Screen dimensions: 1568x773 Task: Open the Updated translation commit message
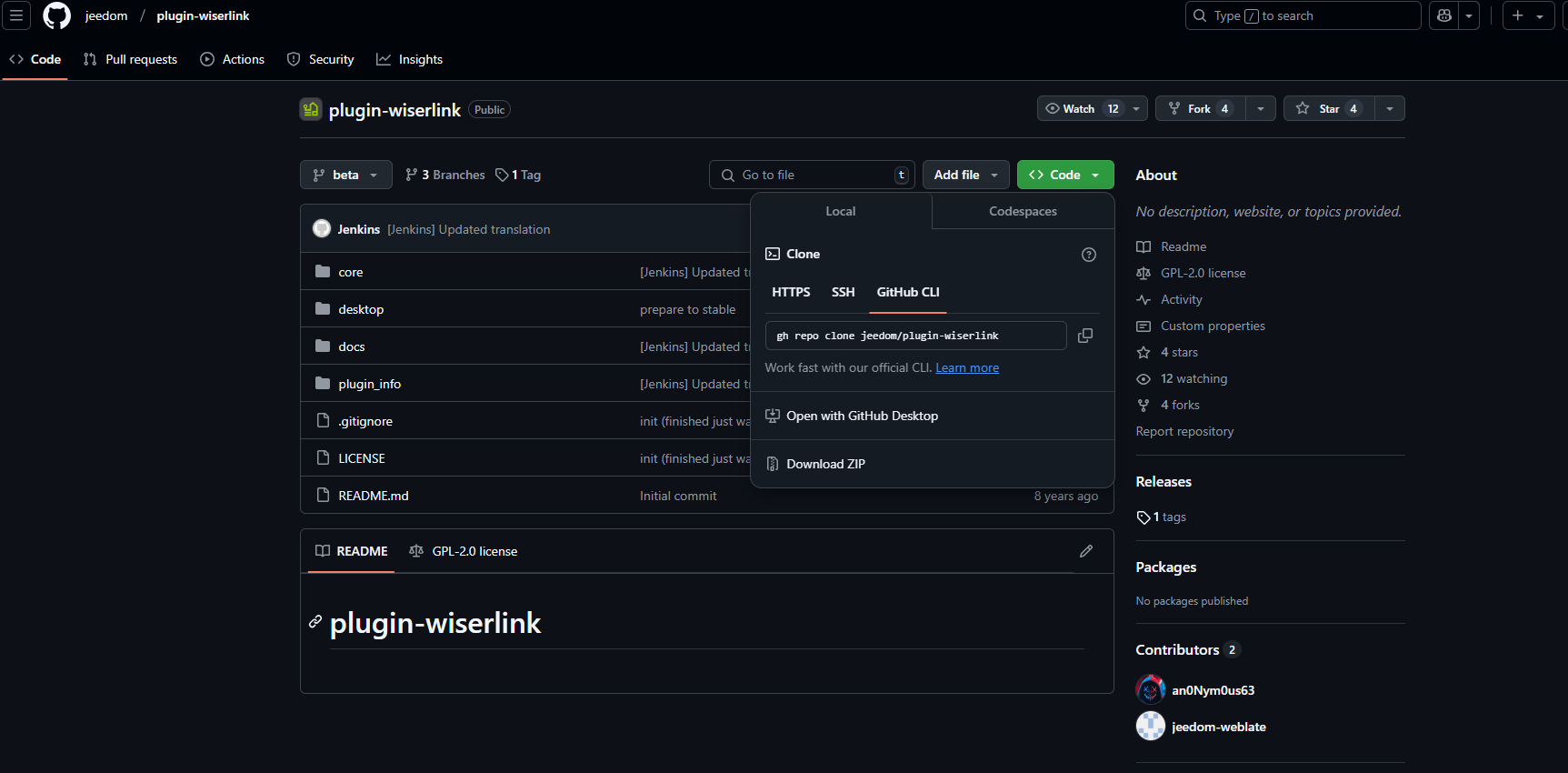(x=469, y=229)
